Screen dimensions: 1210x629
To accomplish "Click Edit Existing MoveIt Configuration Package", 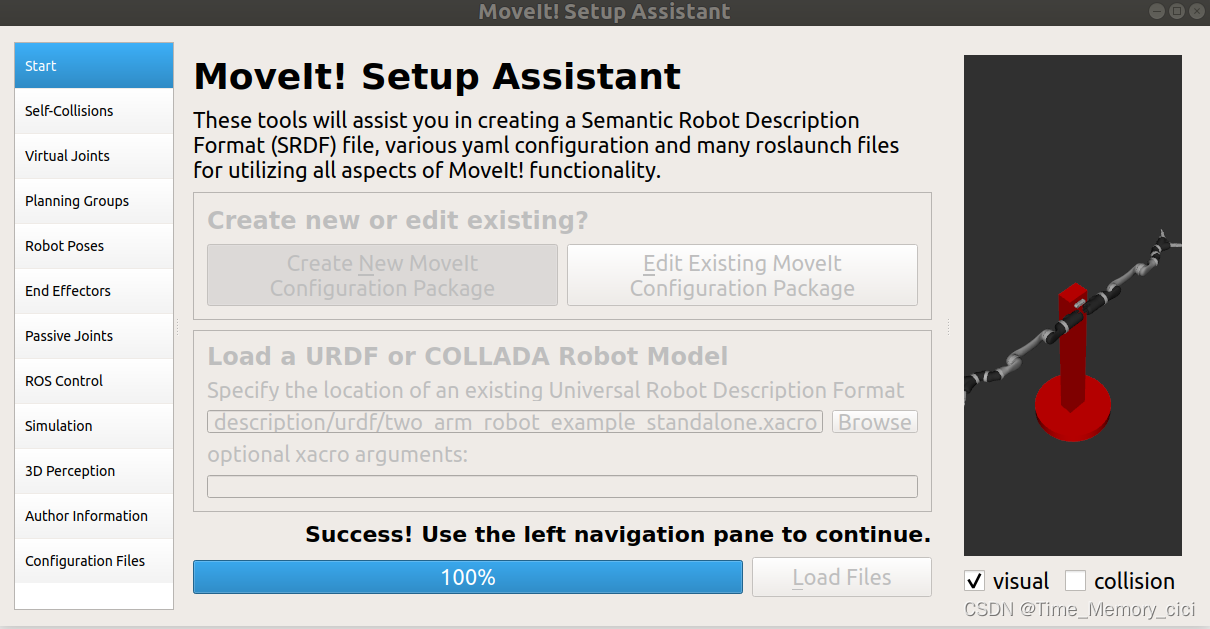I will pos(741,274).
